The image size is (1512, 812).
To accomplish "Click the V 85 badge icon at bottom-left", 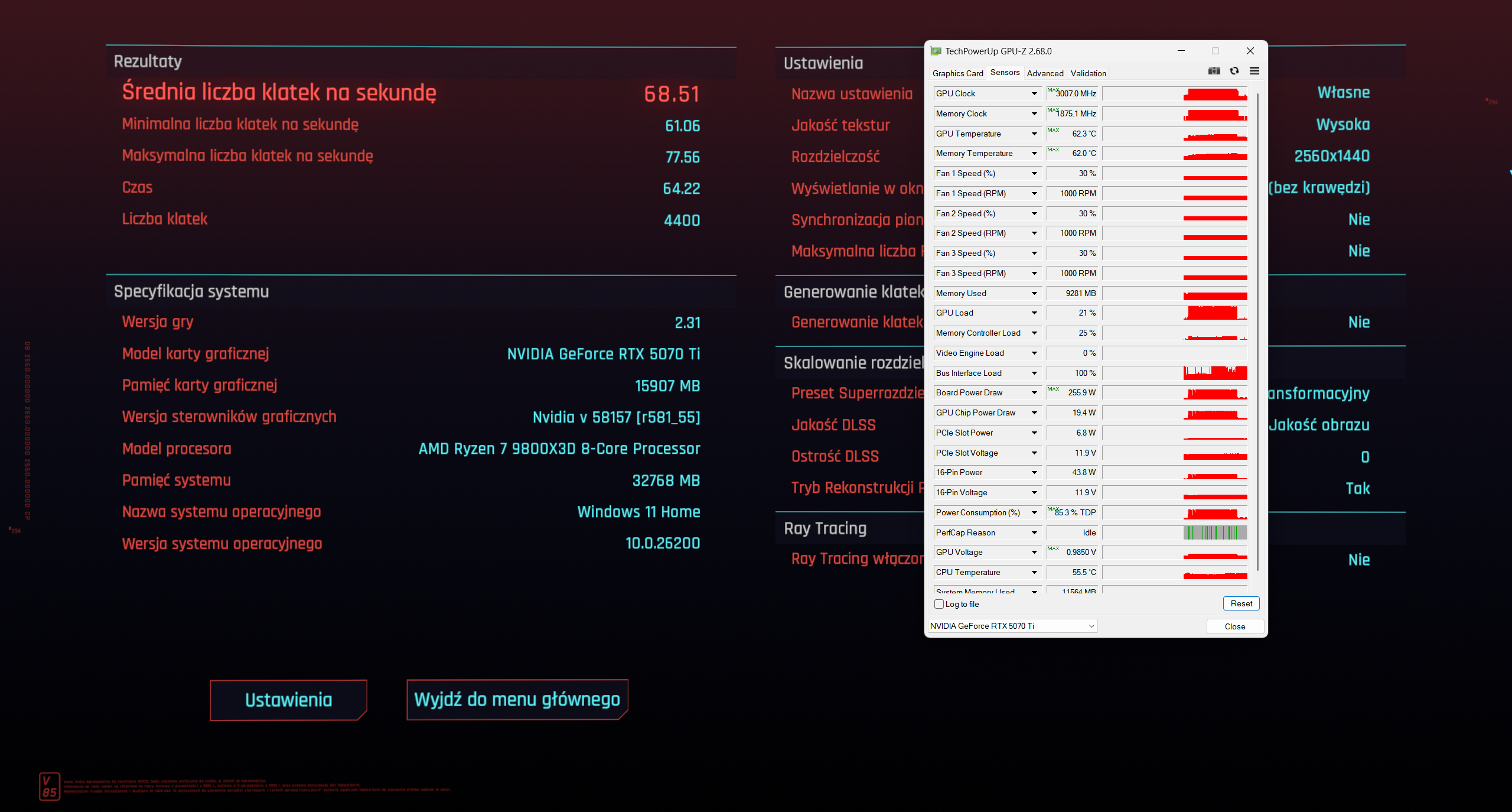I will pos(50,786).
